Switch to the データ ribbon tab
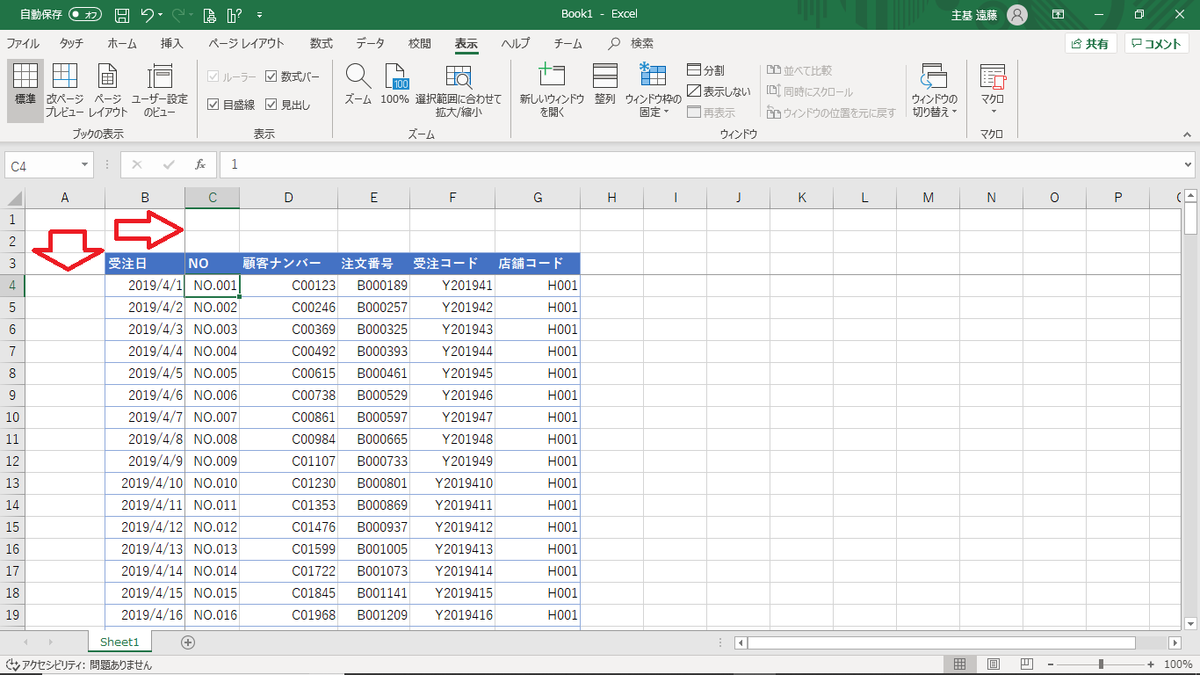Screen dimensions: 1200x675 tap(369, 43)
